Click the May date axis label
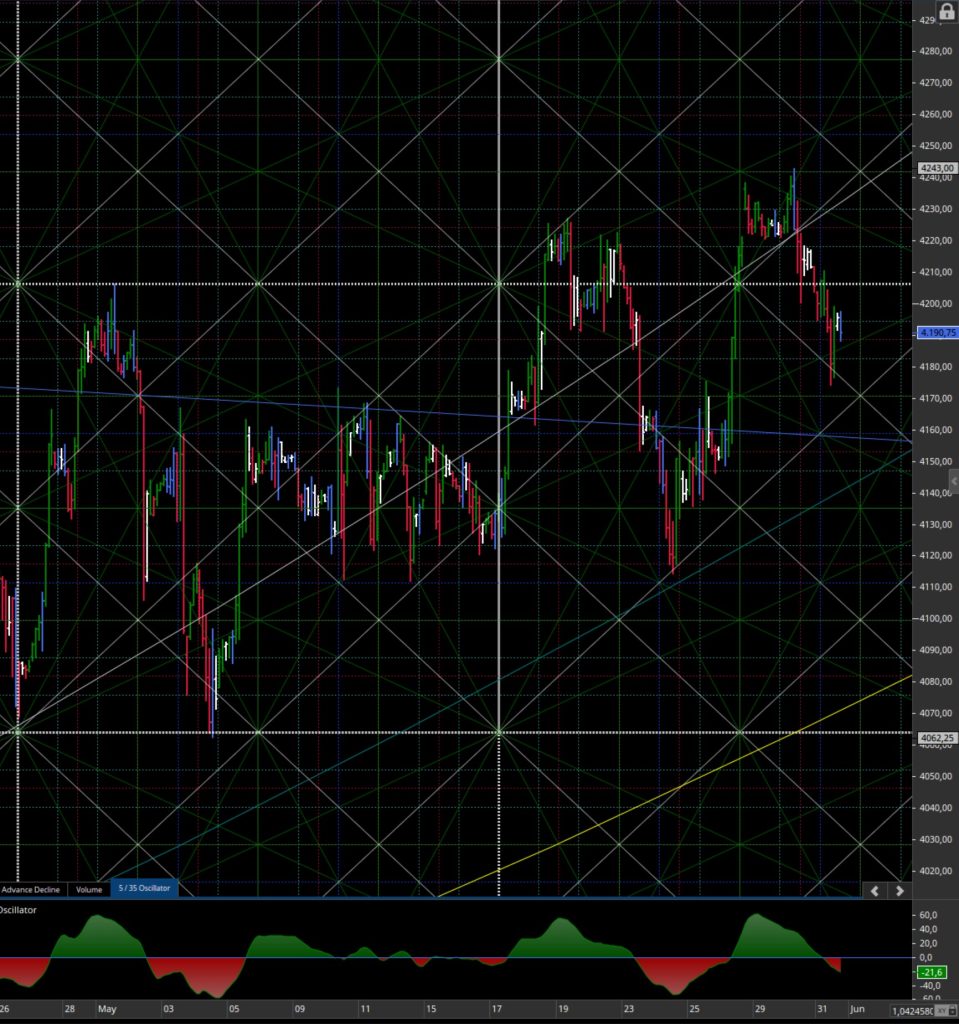This screenshot has width=959, height=1024. click(107, 1009)
